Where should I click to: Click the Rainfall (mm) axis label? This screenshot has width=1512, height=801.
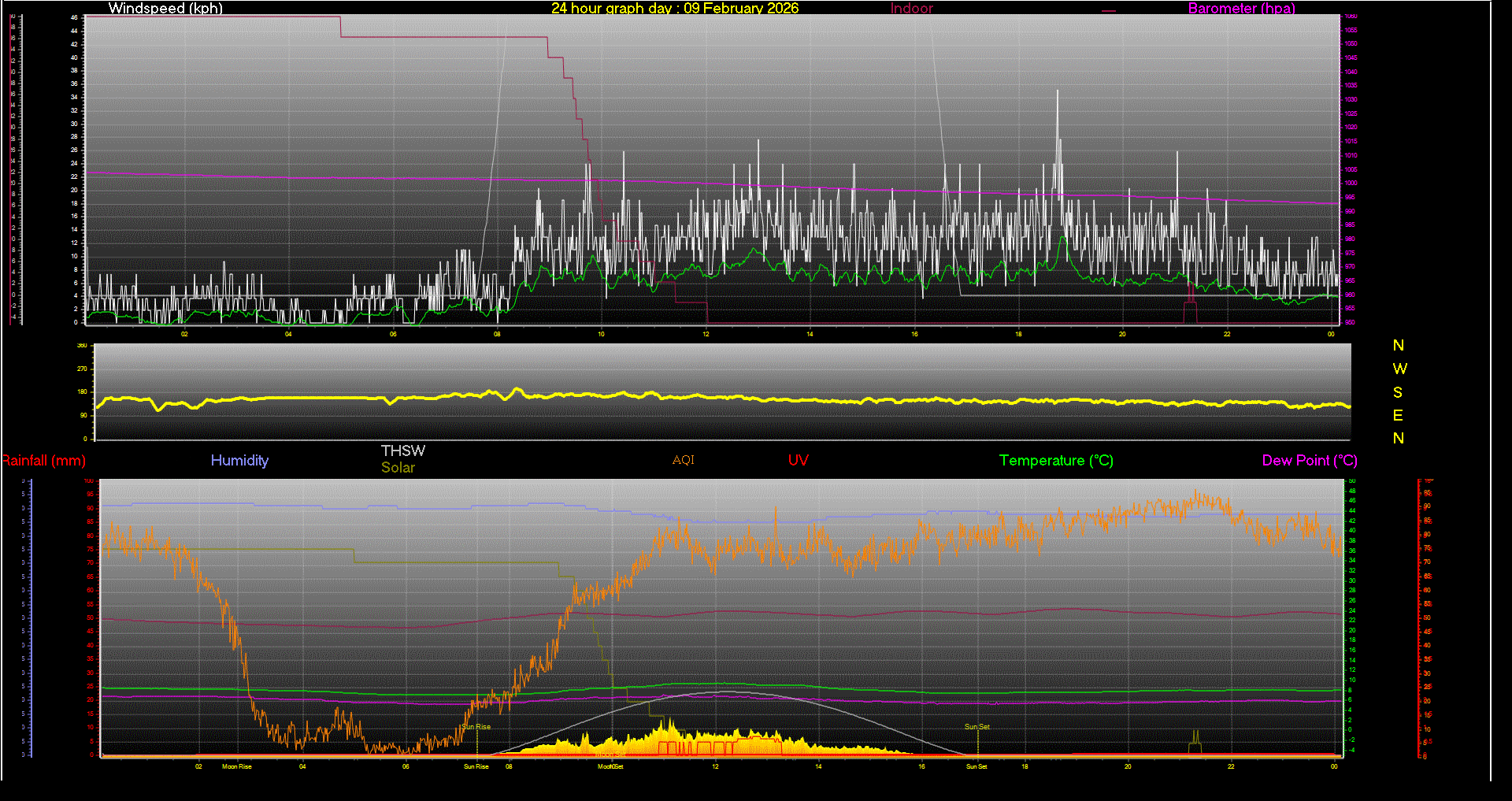tap(43, 461)
